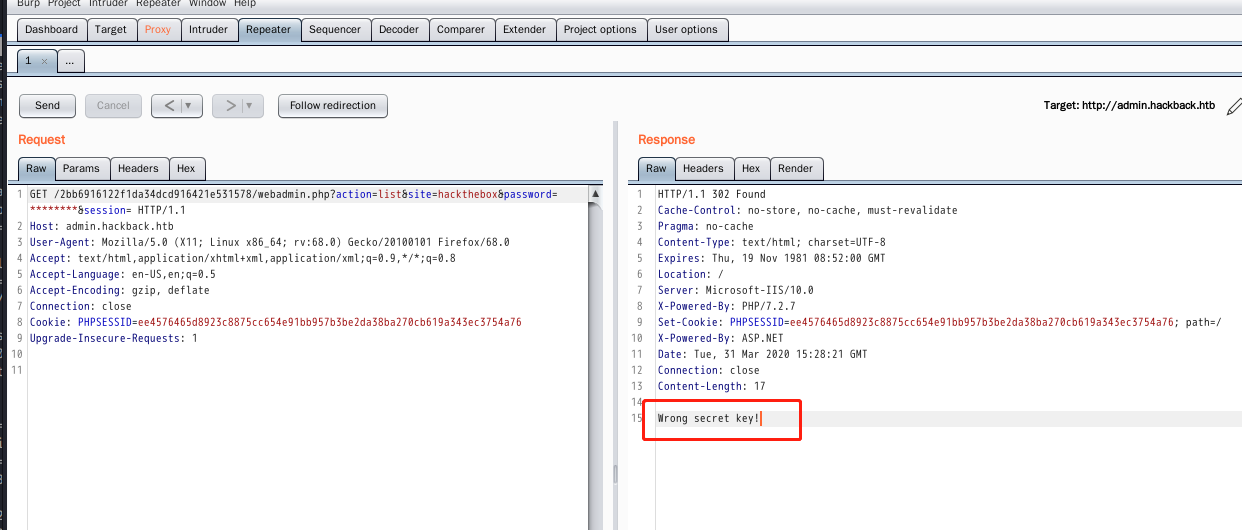Click the Server: Microsoft-IIS/10.0 header
Viewport: 1242px width, 530px height.
point(735,290)
